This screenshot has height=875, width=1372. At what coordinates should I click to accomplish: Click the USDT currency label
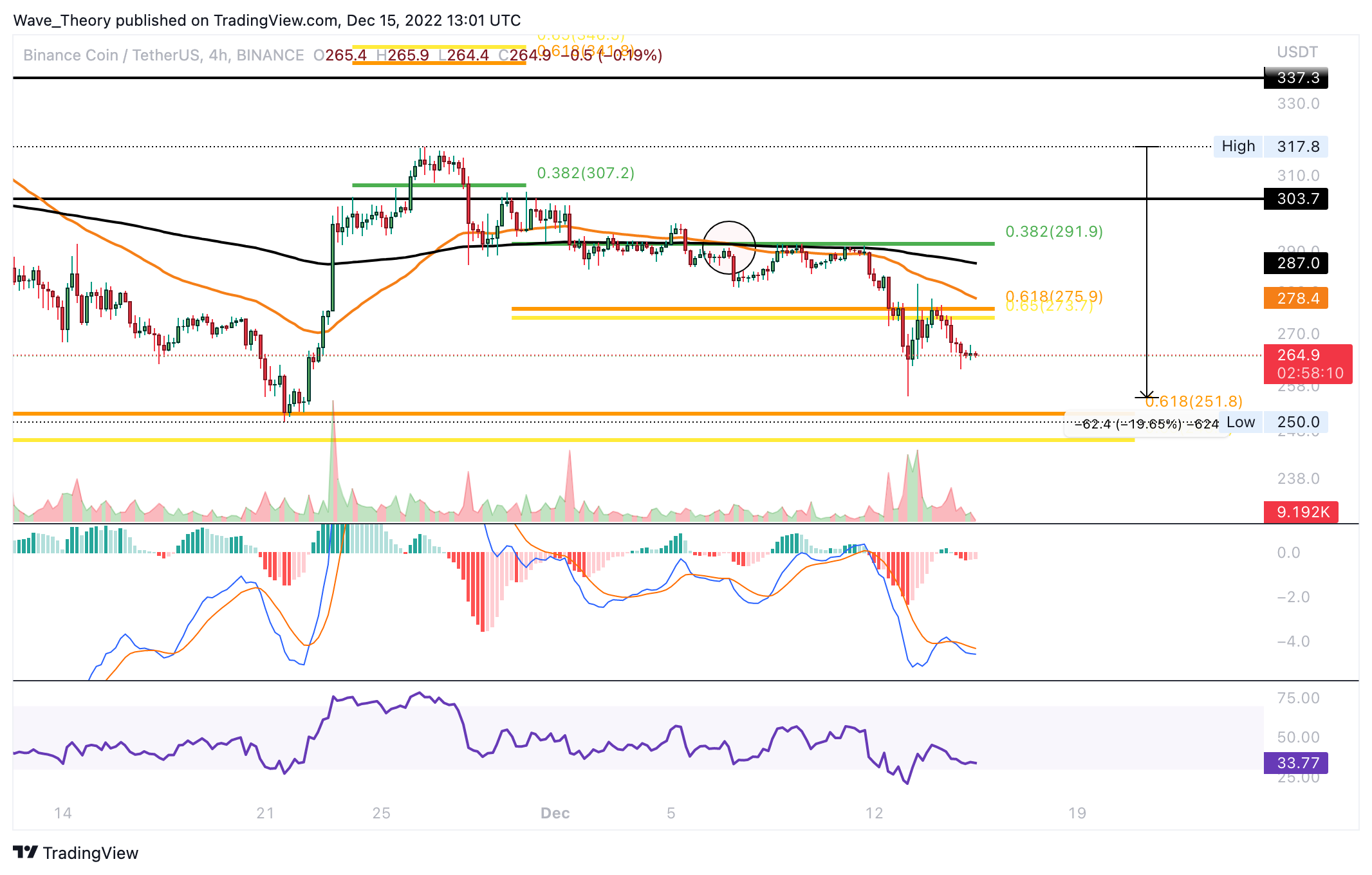point(1297,52)
